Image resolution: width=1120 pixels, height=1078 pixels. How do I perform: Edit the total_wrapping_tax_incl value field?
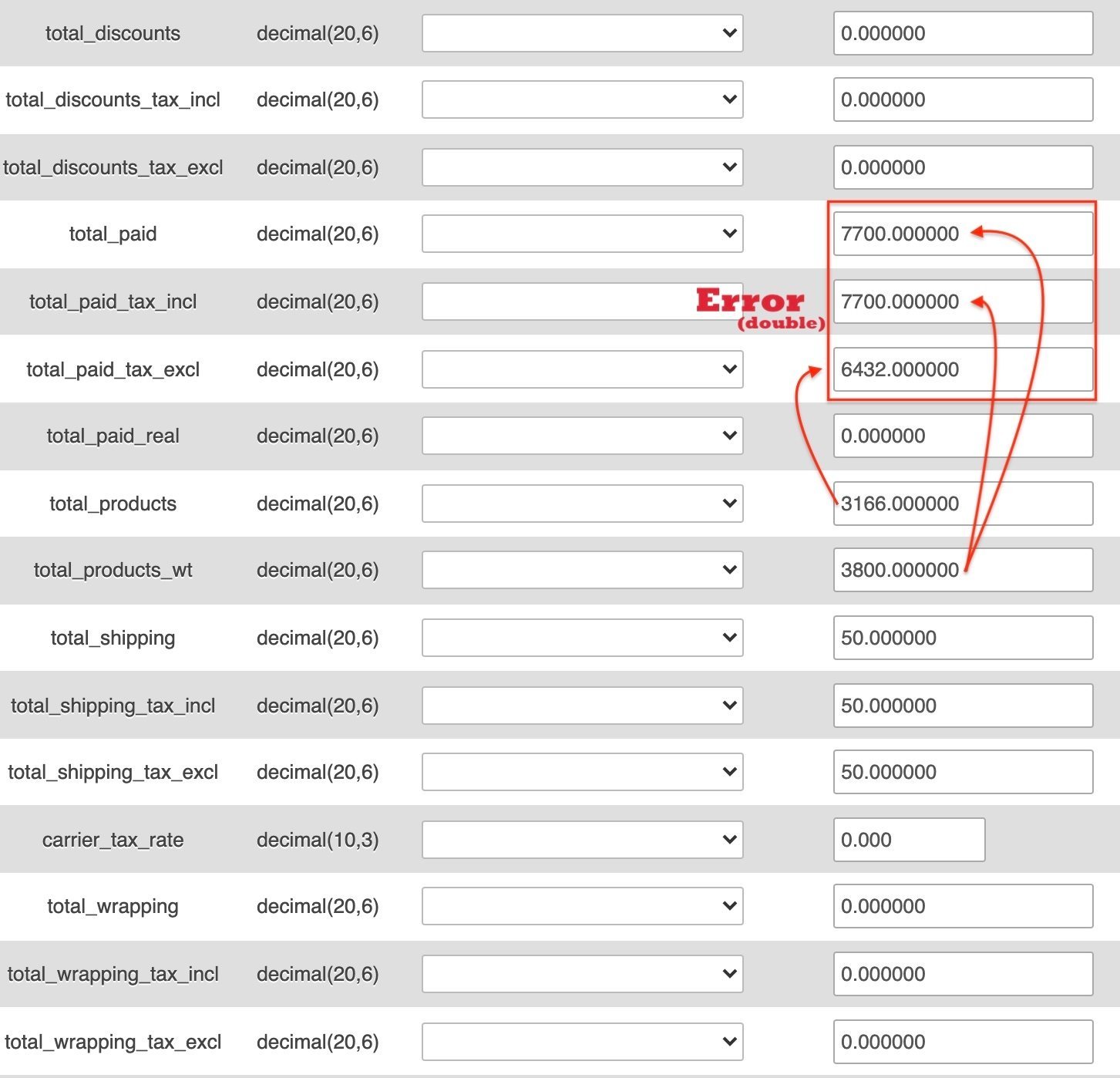[x=963, y=974]
